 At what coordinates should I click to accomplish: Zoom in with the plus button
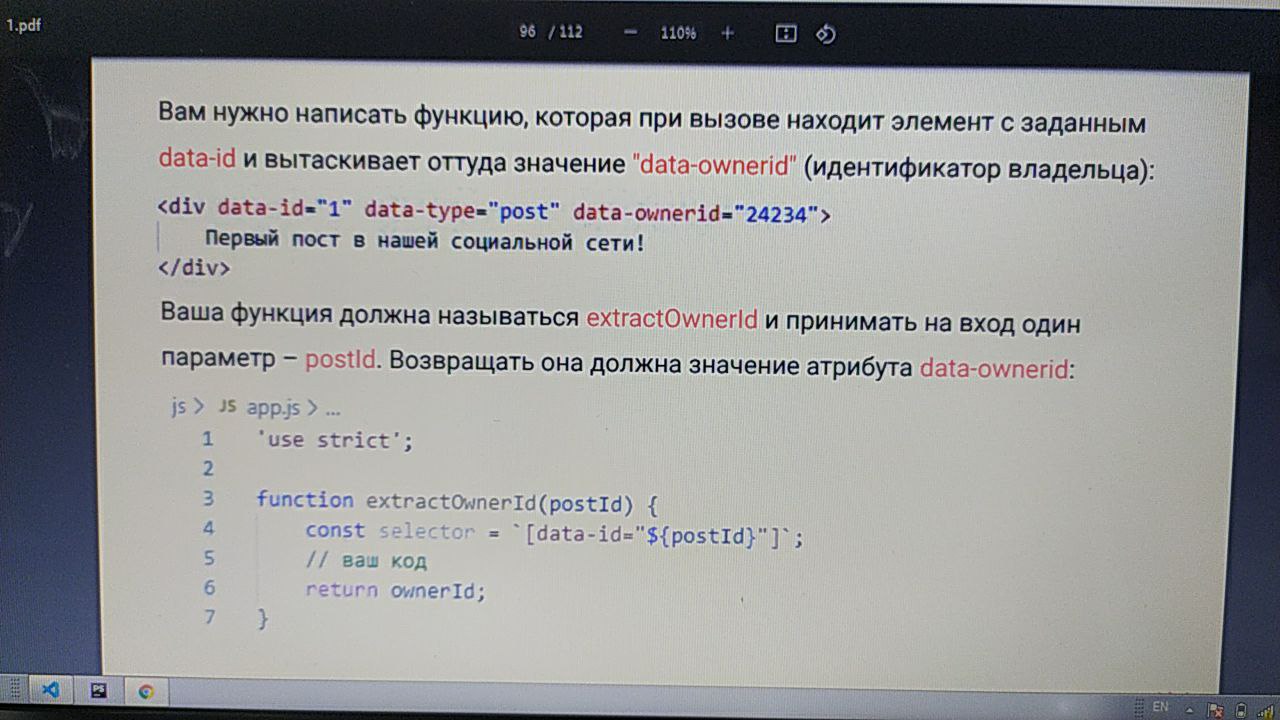(x=727, y=33)
